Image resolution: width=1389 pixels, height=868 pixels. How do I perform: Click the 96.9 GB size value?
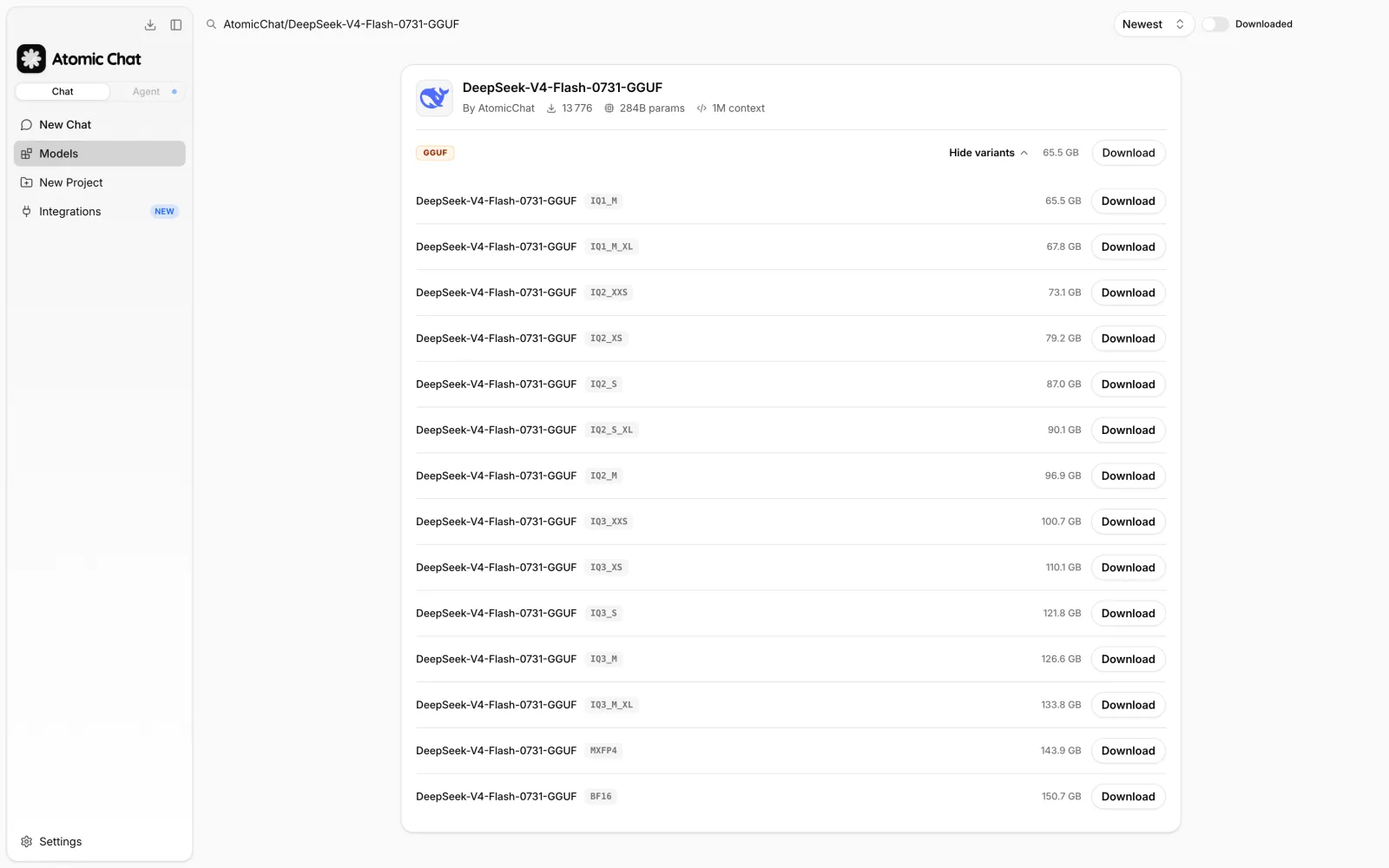tap(1063, 477)
